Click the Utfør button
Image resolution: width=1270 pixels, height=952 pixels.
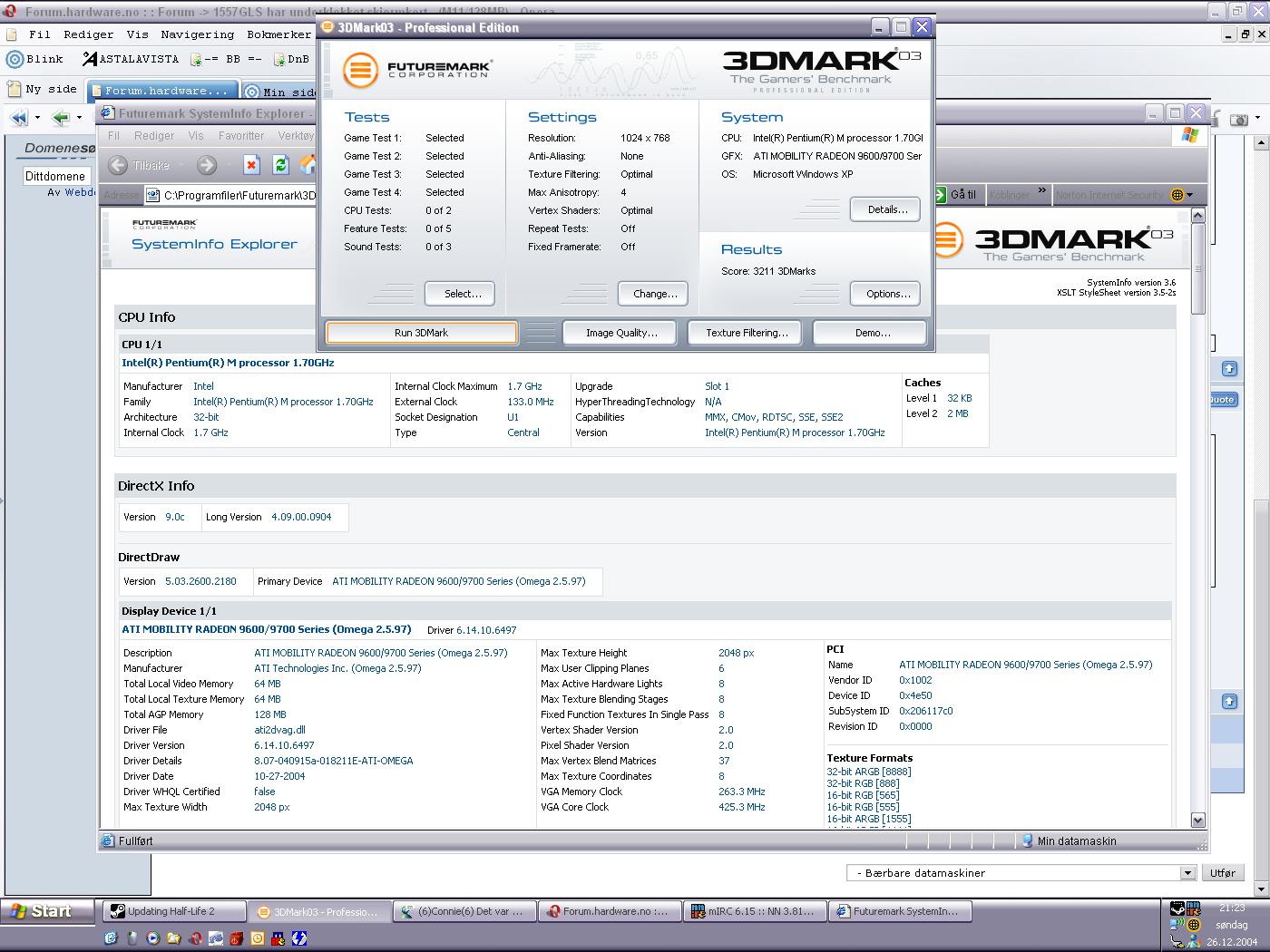1223,873
